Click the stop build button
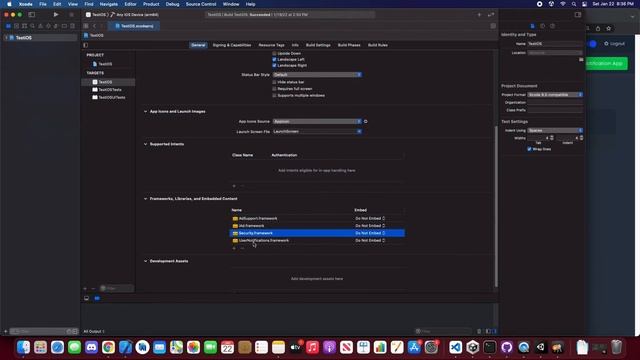640x360 pixels. tap(71, 15)
